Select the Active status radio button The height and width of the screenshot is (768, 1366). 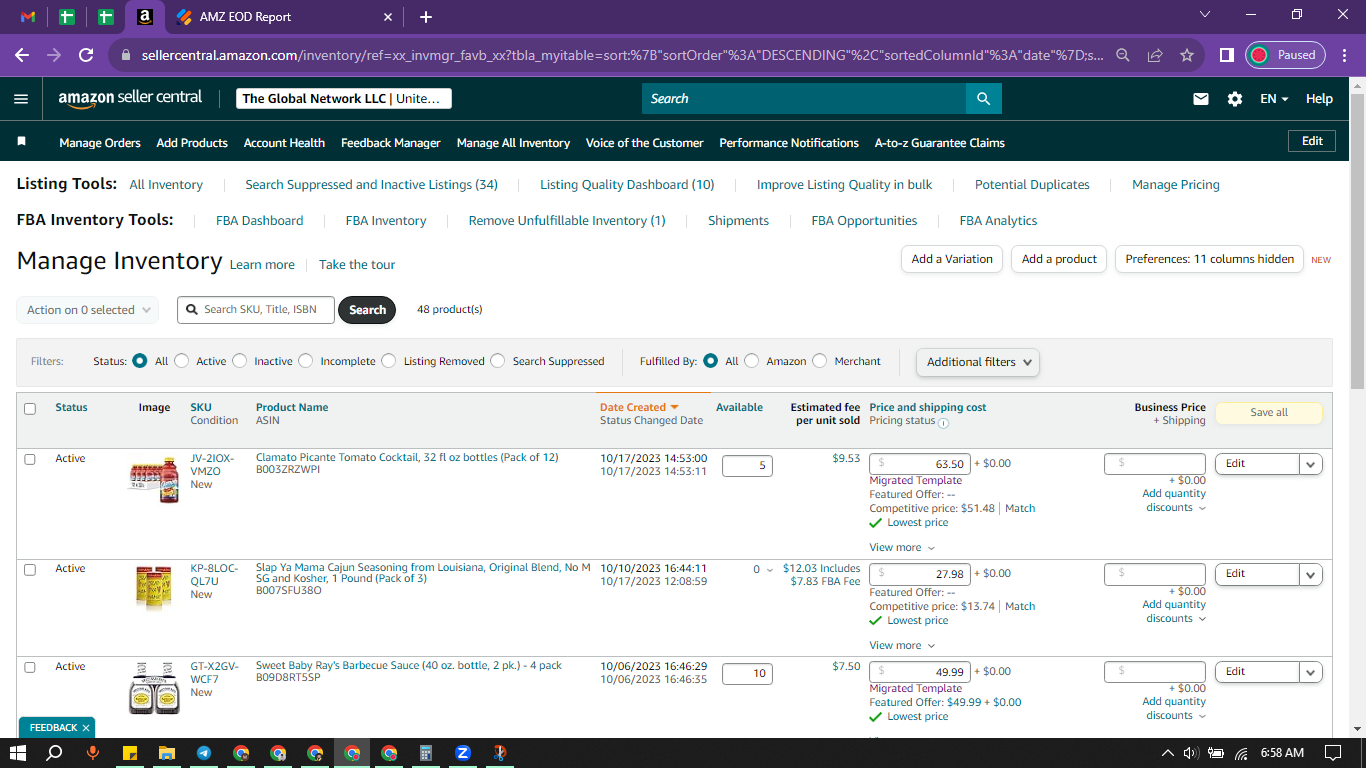pos(182,361)
